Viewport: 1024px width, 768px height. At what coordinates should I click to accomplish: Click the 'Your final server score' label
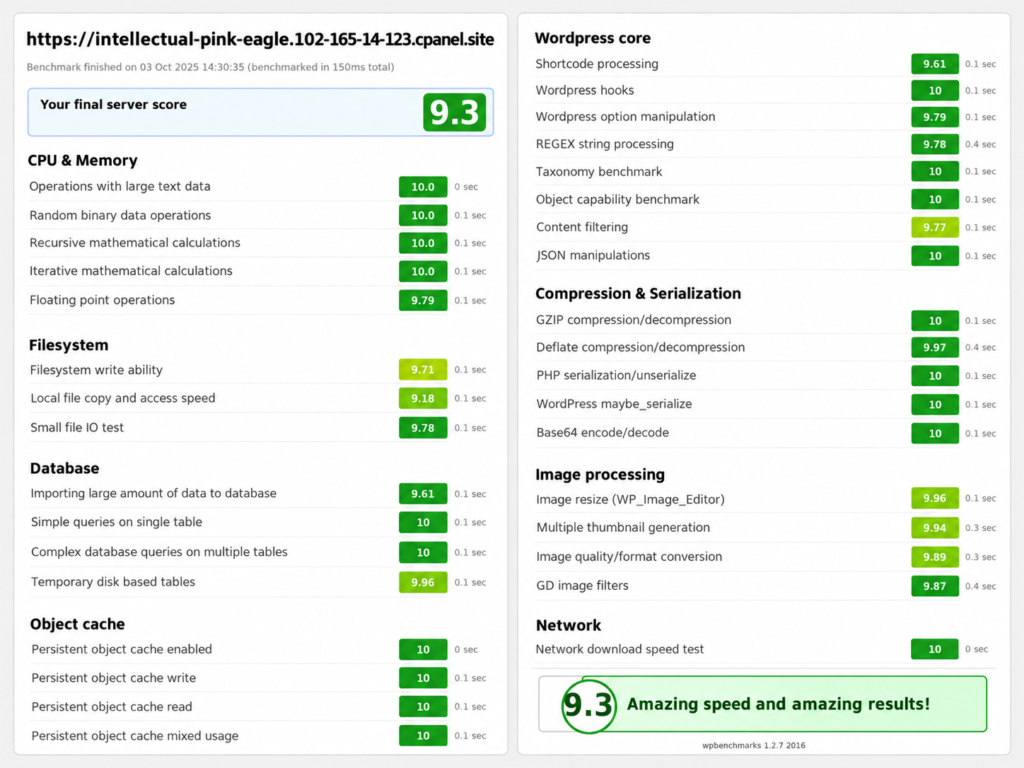(114, 104)
